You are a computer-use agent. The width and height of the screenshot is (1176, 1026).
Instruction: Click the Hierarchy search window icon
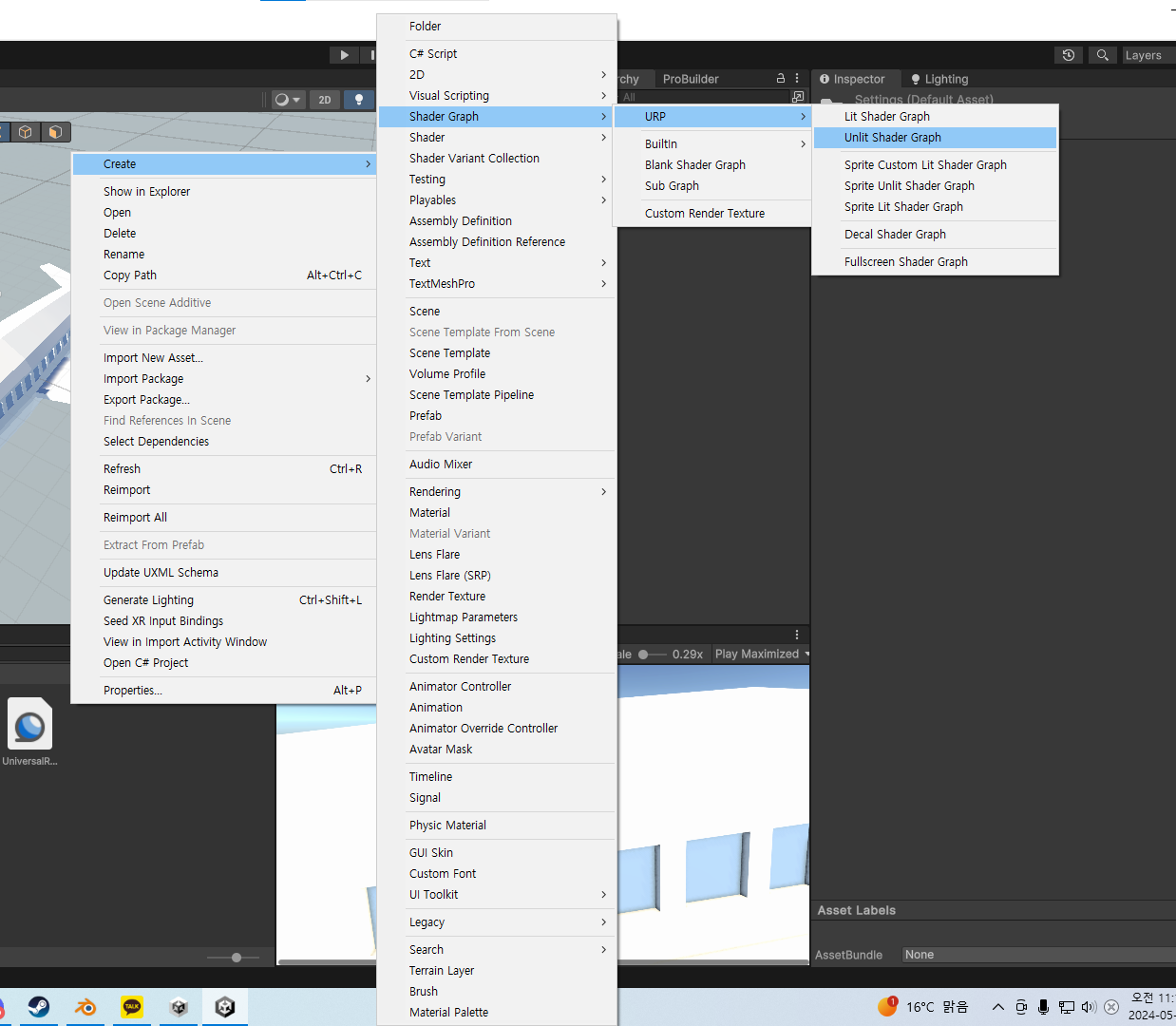pos(798,97)
